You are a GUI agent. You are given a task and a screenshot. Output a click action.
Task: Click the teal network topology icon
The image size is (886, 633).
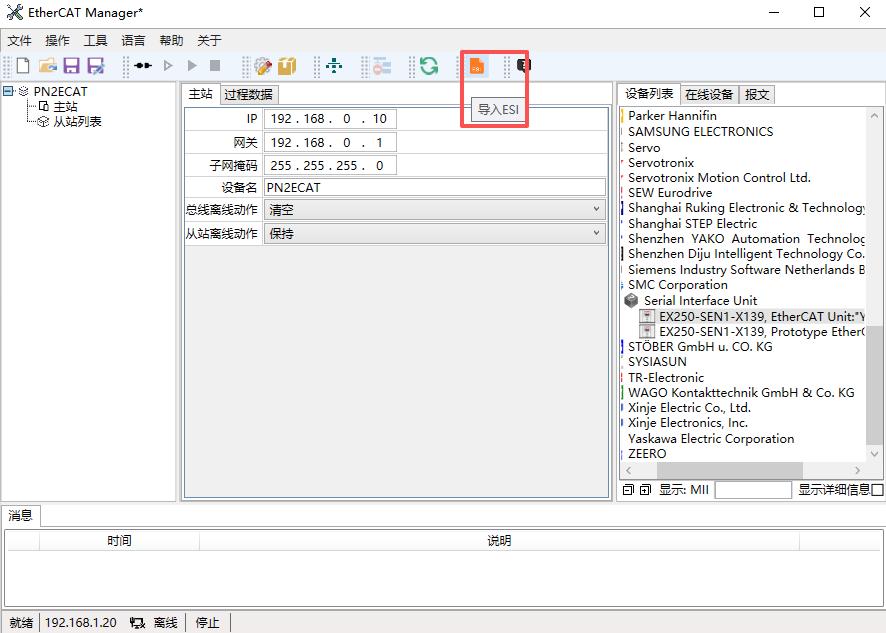click(x=334, y=66)
